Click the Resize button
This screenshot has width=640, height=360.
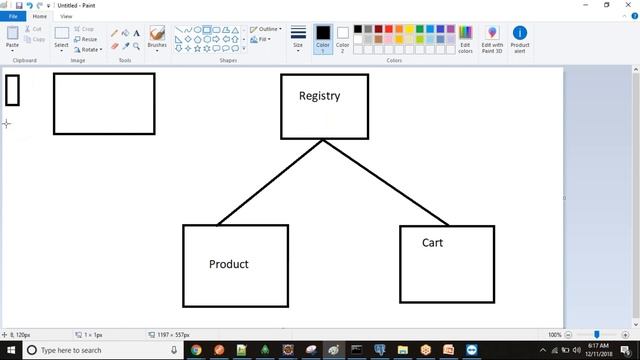(x=86, y=39)
